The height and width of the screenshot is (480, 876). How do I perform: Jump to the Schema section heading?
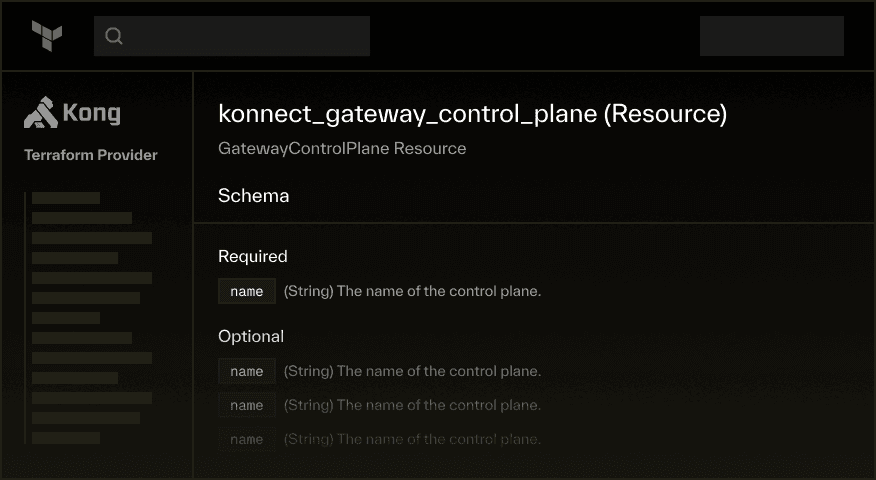(254, 196)
